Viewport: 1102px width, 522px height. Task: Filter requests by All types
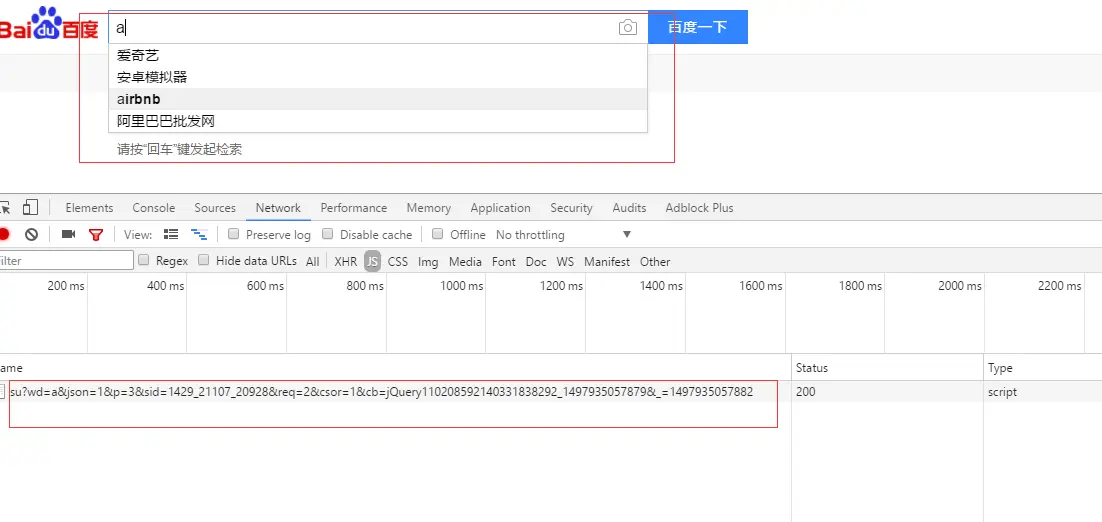click(x=313, y=261)
